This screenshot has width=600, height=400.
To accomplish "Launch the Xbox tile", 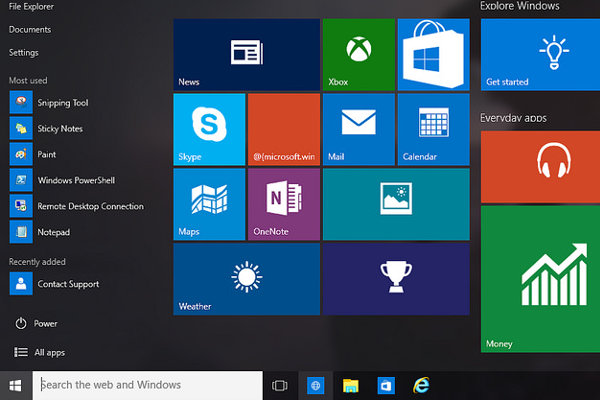I will tap(359, 54).
